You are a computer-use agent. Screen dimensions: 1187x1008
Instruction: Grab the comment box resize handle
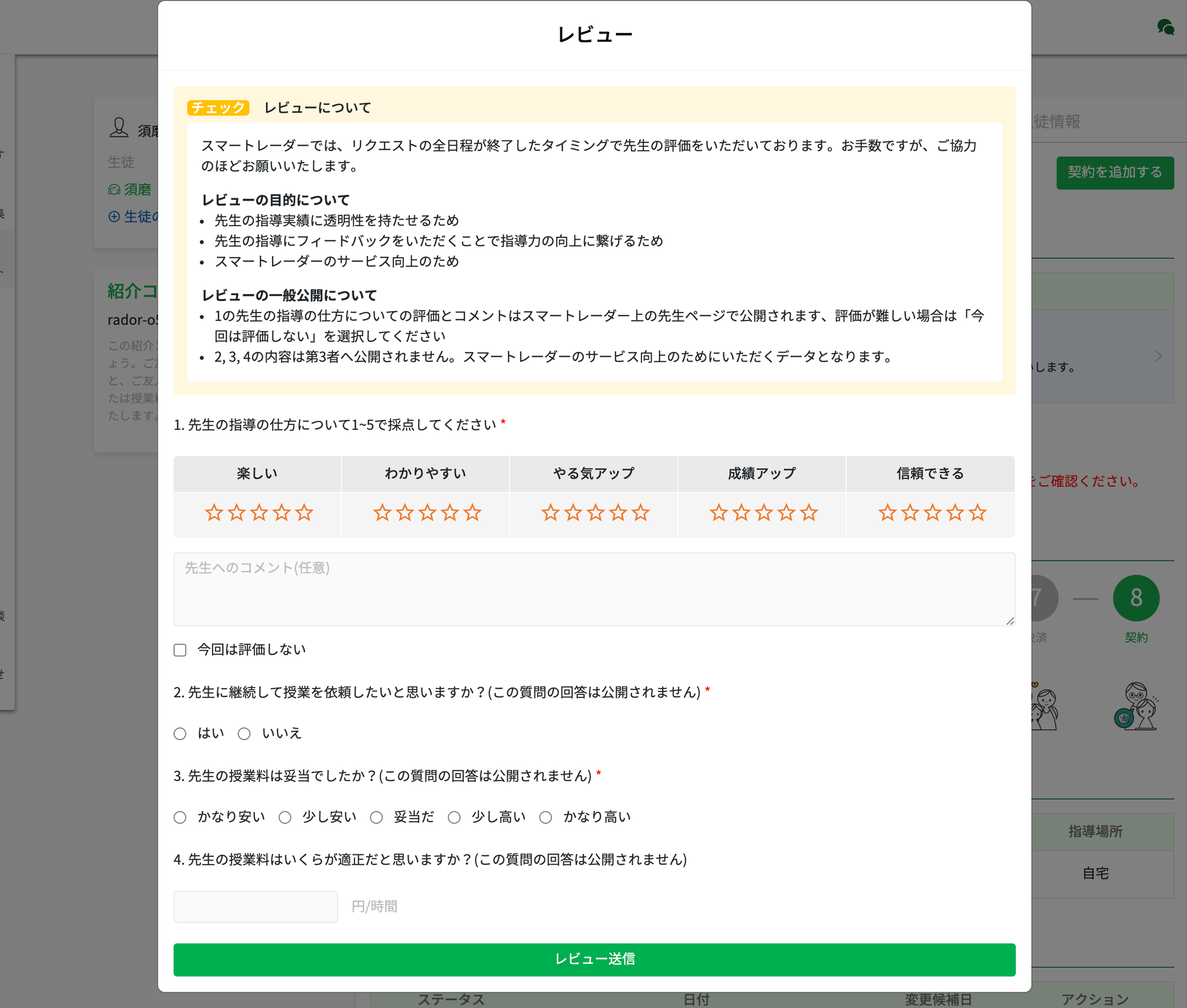pyautogui.click(x=1010, y=620)
